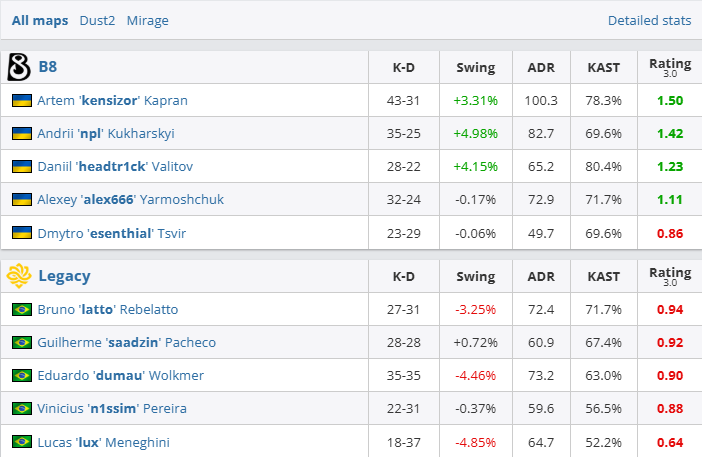
Task: Click the Ukraine flag beside esenthial
Action: (21, 233)
